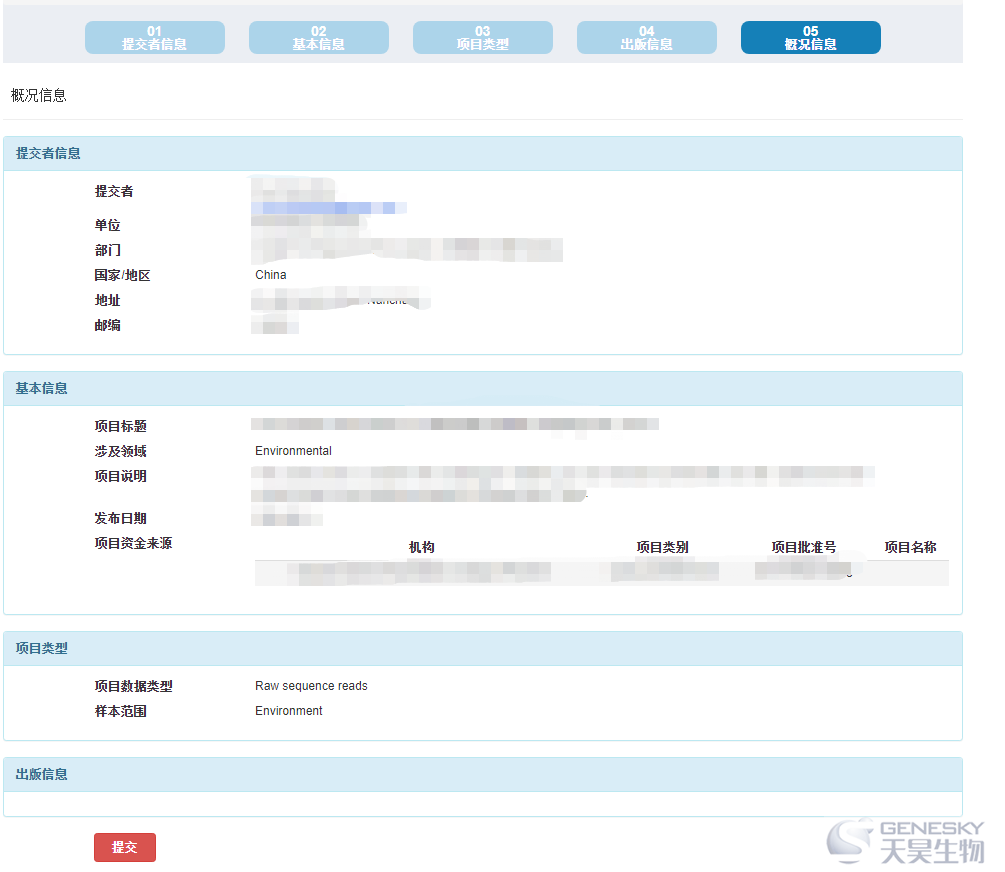Image resolution: width=1005 pixels, height=872 pixels.
Task: Click the 概况信息 page heading
Action: (x=39, y=96)
